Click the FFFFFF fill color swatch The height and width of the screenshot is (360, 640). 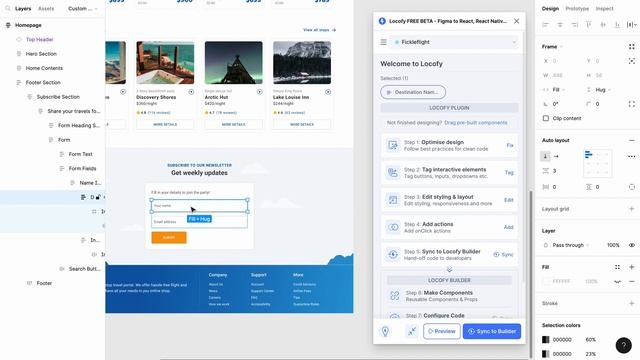(x=546, y=281)
